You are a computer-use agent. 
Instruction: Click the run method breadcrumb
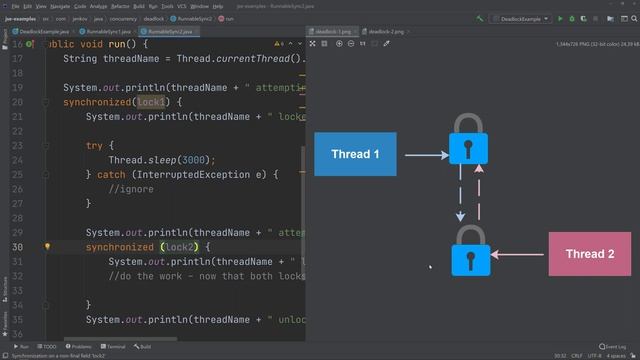click(226, 19)
